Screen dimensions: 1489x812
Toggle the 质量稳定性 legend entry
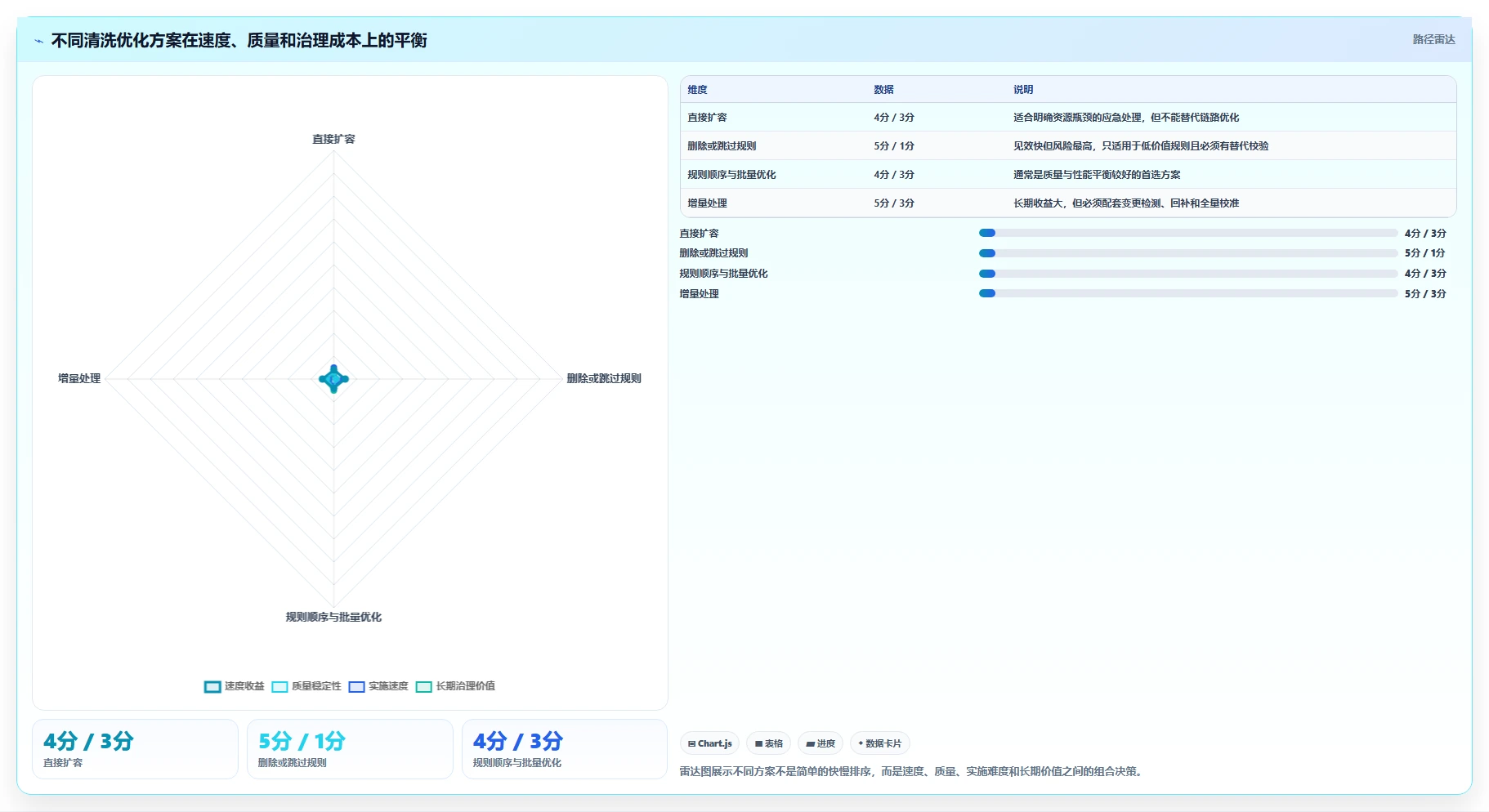click(306, 686)
